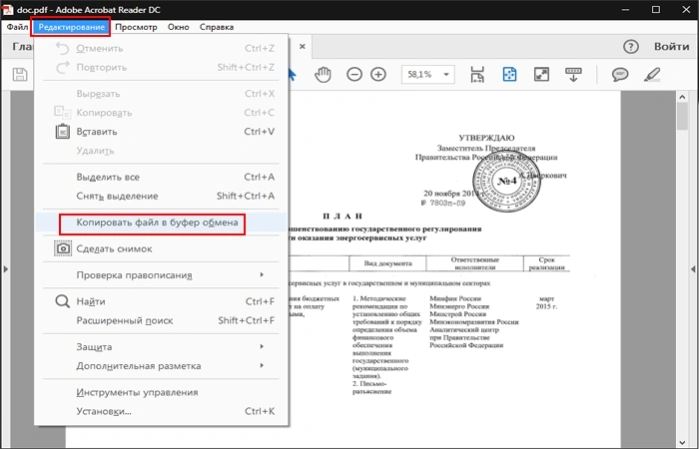Click the add comment bubble icon
Viewport: 699px width, 449px height.
pos(620,74)
